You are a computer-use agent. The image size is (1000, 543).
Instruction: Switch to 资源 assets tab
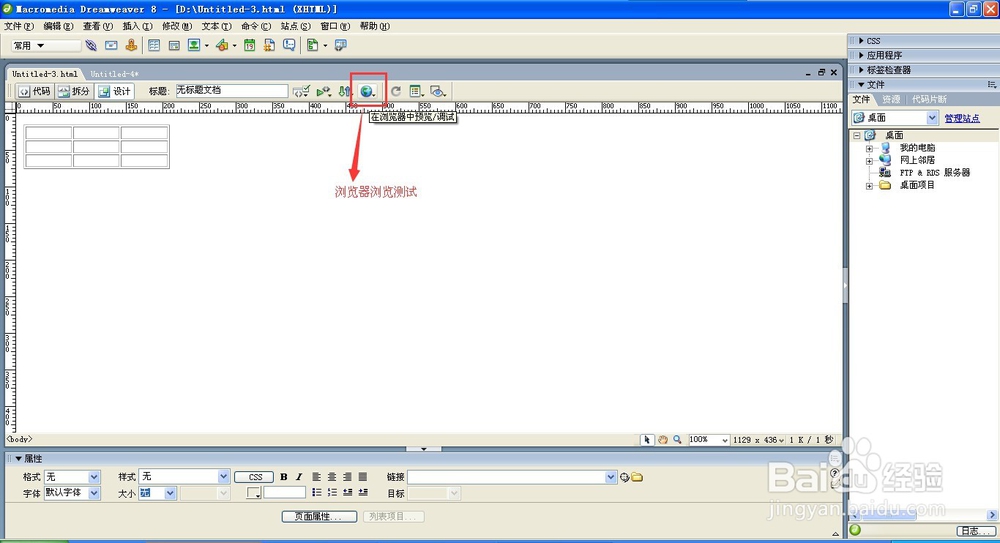[x=891, y=100]
